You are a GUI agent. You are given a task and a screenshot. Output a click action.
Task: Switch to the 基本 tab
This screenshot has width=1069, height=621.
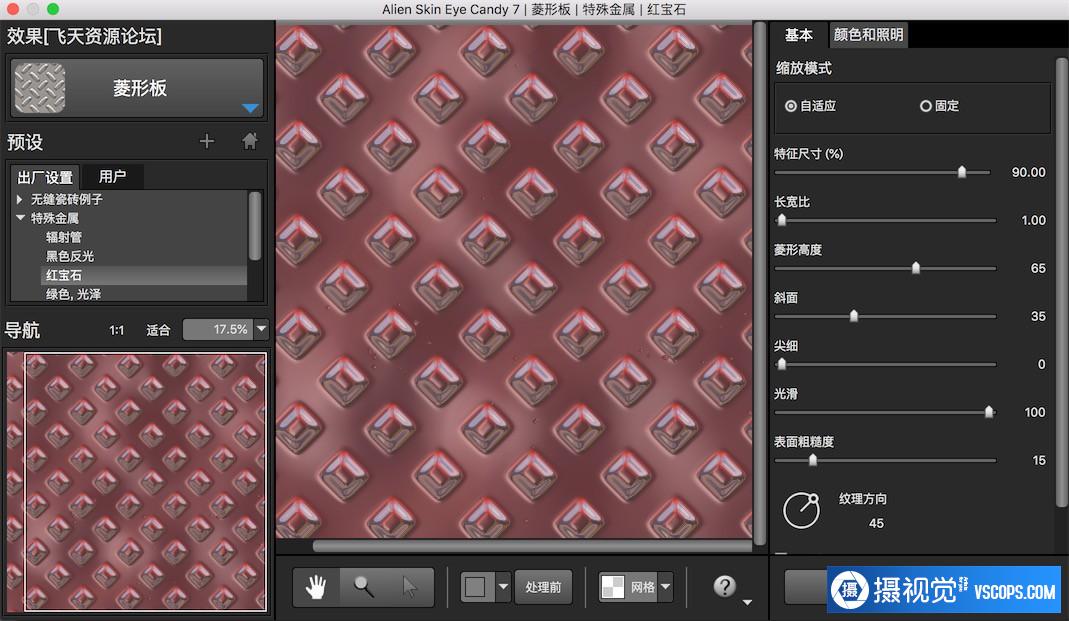(x=798, y=35)
